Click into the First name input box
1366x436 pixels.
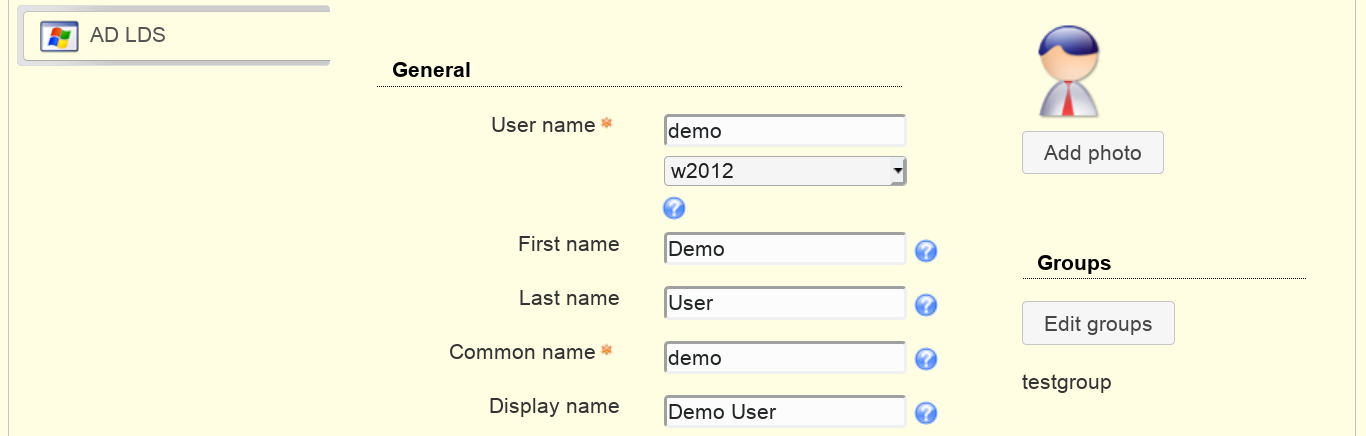(x=785, y=249)
